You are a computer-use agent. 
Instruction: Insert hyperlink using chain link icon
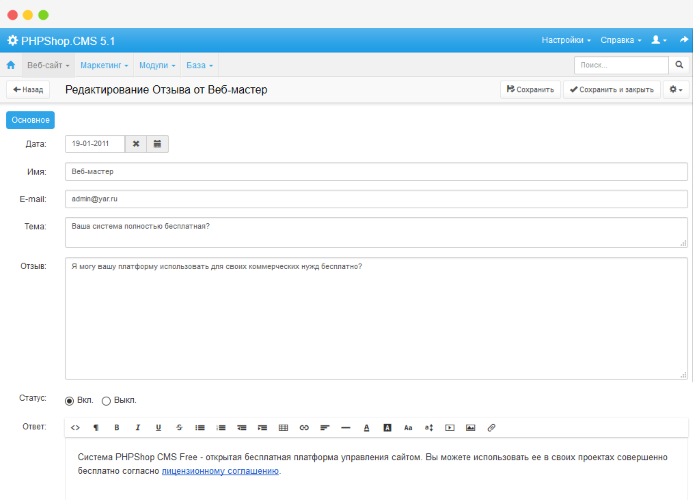tap(304, 427)
